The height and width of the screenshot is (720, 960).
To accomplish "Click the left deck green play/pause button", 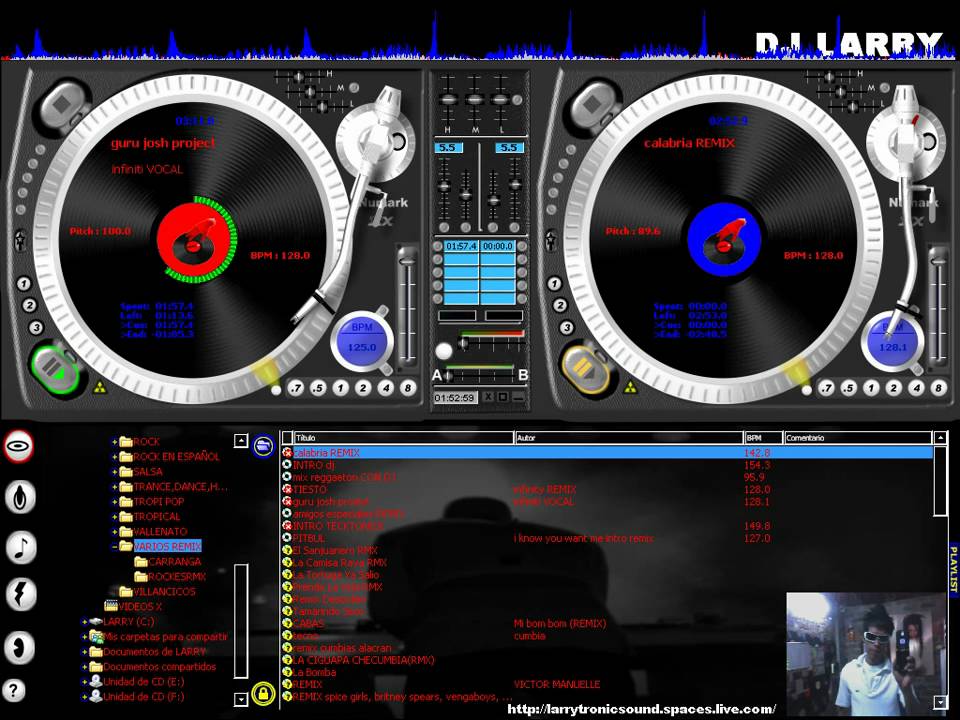I will (55, 369).
